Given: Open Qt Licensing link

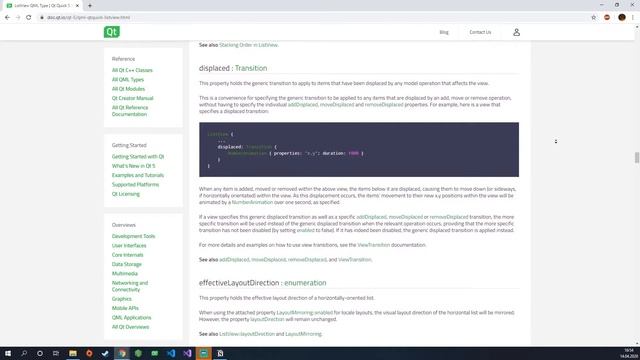Looking at the screenshot, I should click(126, 194).
